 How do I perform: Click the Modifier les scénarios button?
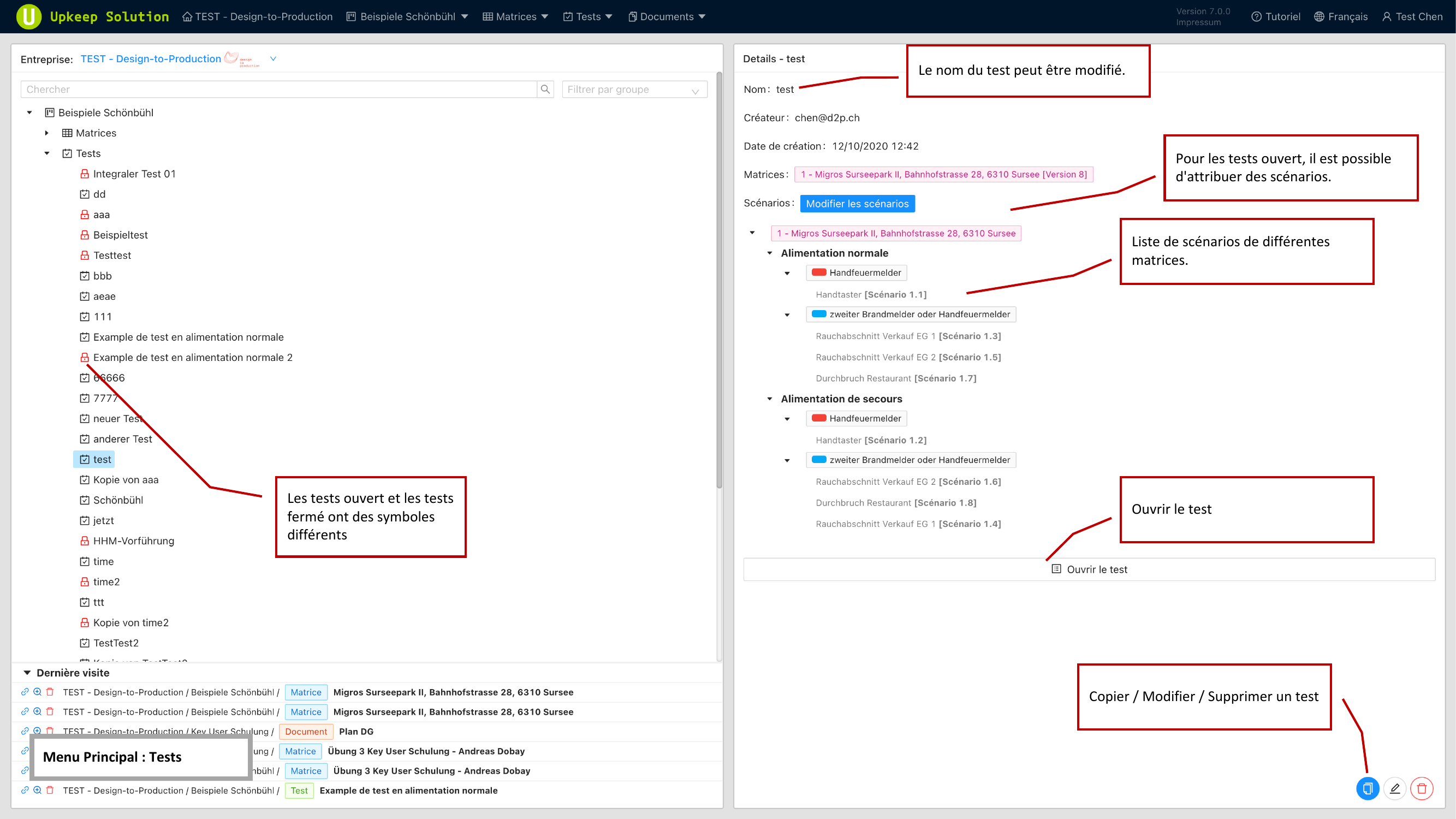coord(858,204)
